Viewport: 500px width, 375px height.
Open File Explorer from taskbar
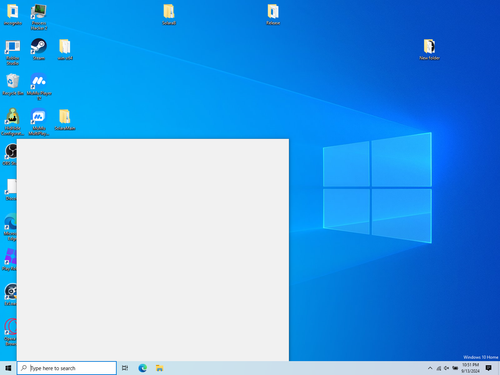160,368
